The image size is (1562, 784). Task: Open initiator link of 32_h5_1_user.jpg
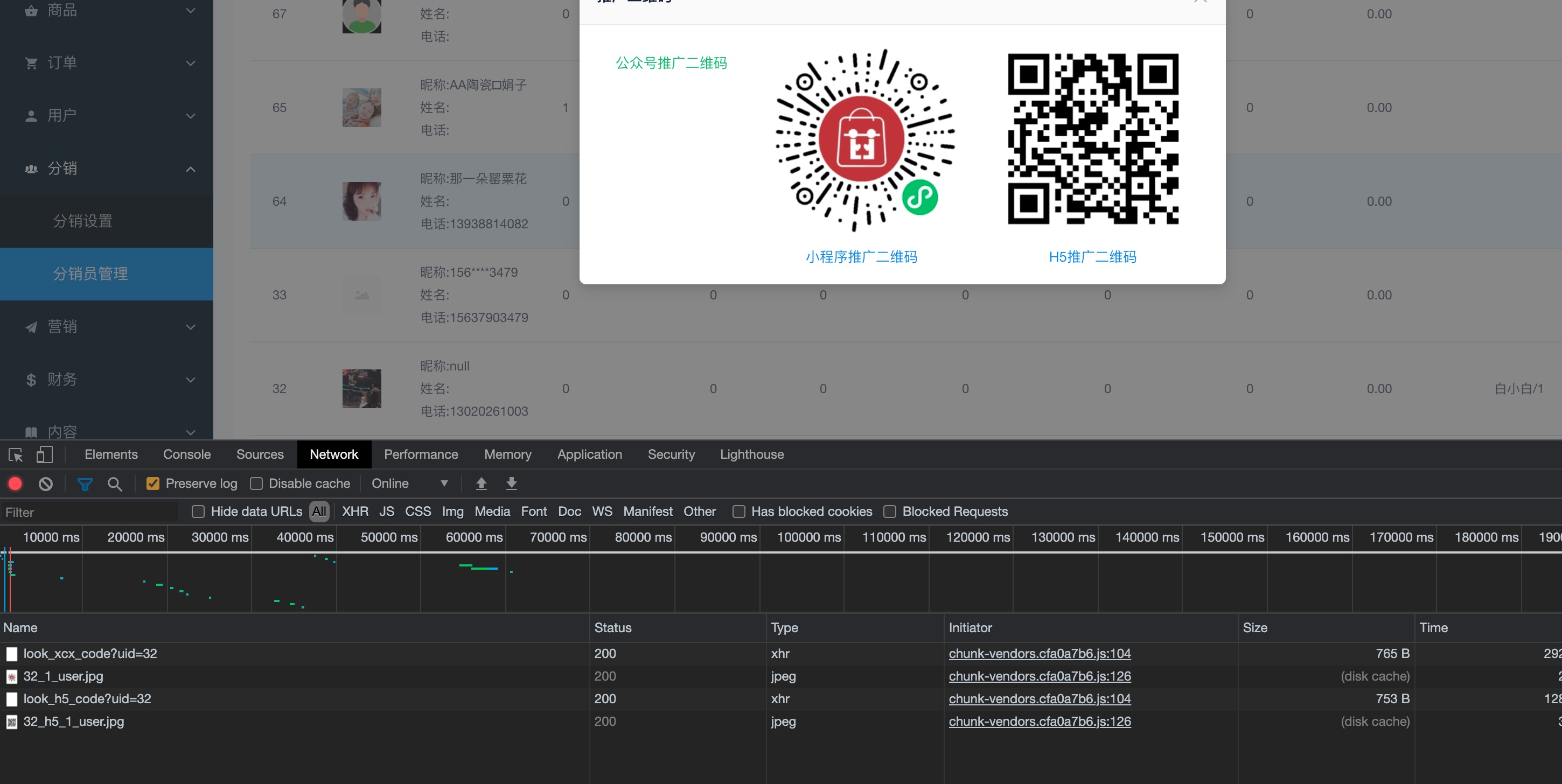(1040, 722)
